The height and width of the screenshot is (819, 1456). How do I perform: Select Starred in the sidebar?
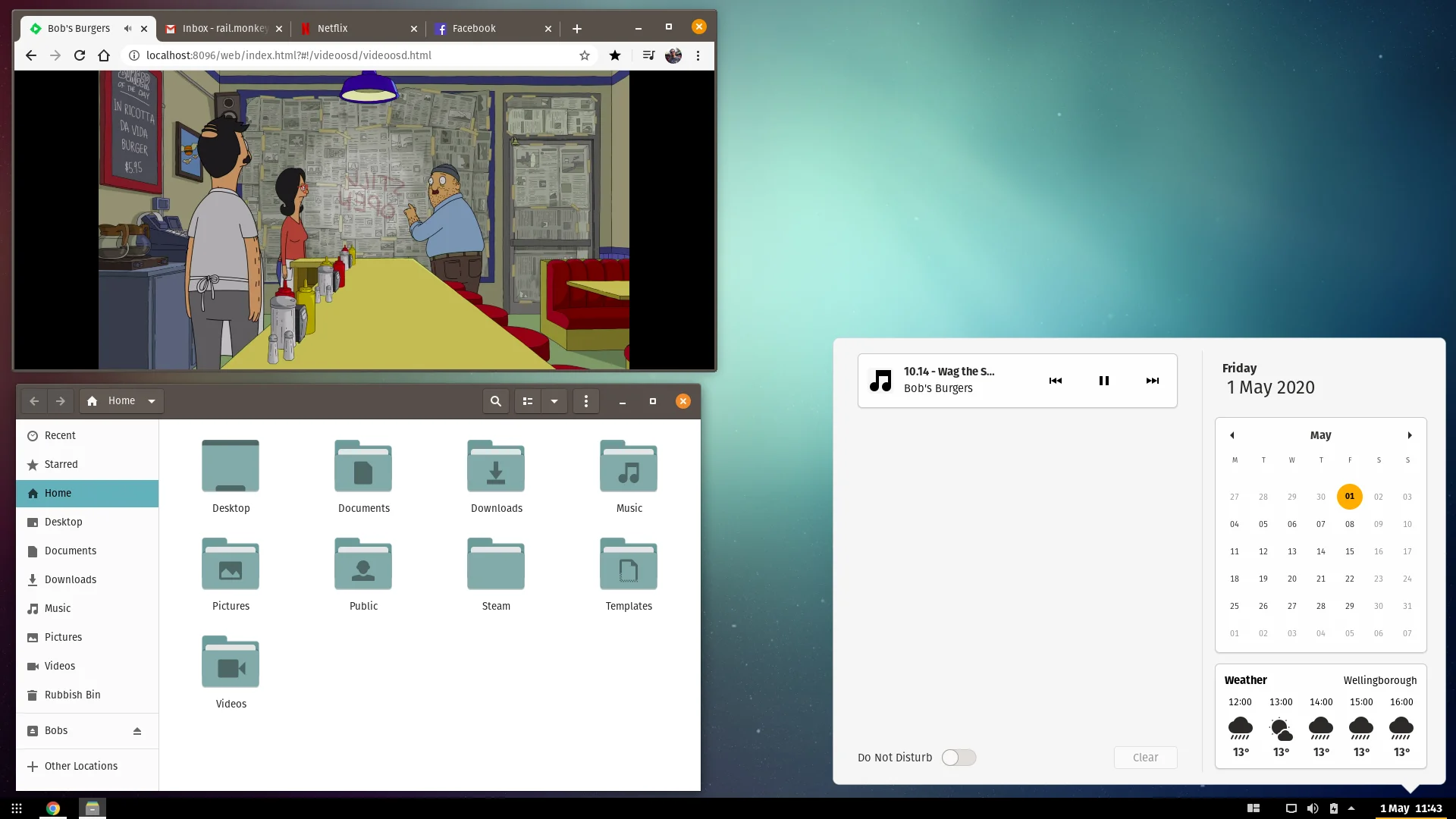[87, 464]
